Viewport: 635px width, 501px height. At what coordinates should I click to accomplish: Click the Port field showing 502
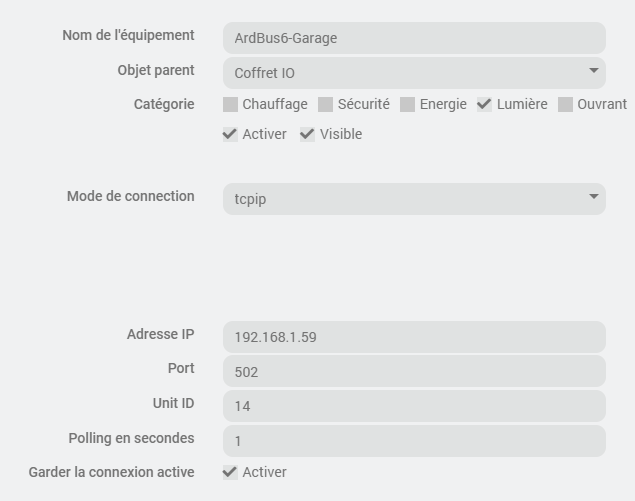click(414, 371)
